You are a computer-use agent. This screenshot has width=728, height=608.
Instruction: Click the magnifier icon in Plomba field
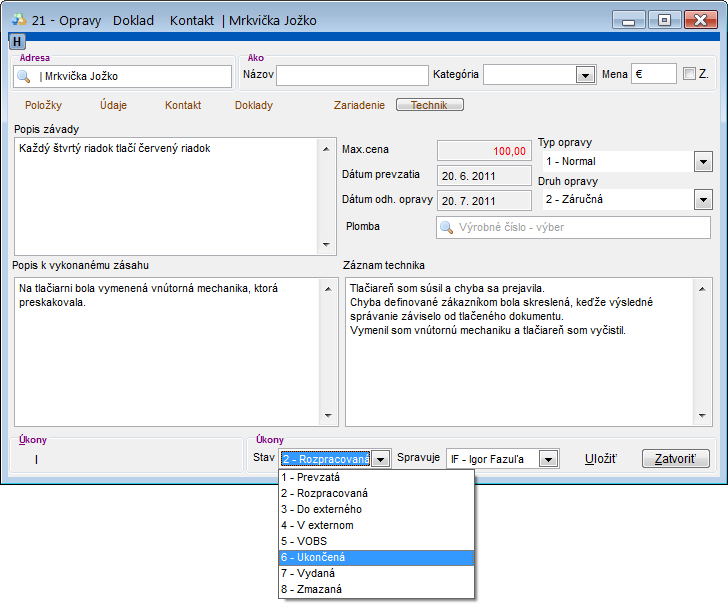[x=447, y=227]
